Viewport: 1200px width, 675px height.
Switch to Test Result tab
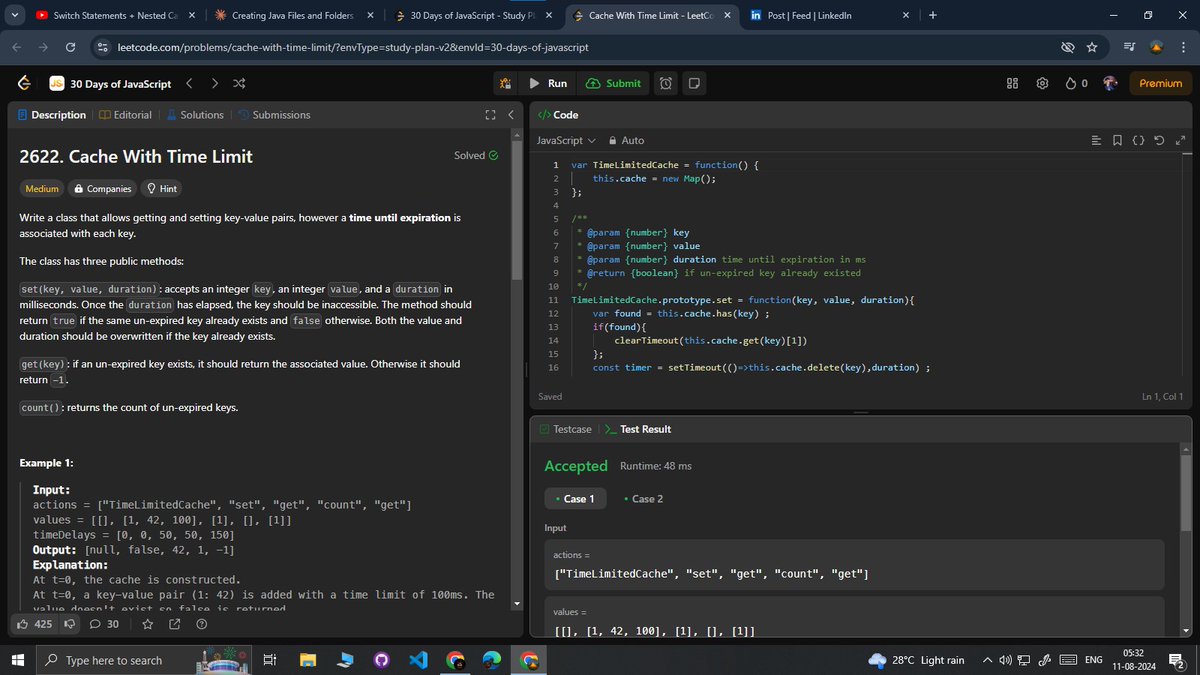coord(638,429)
